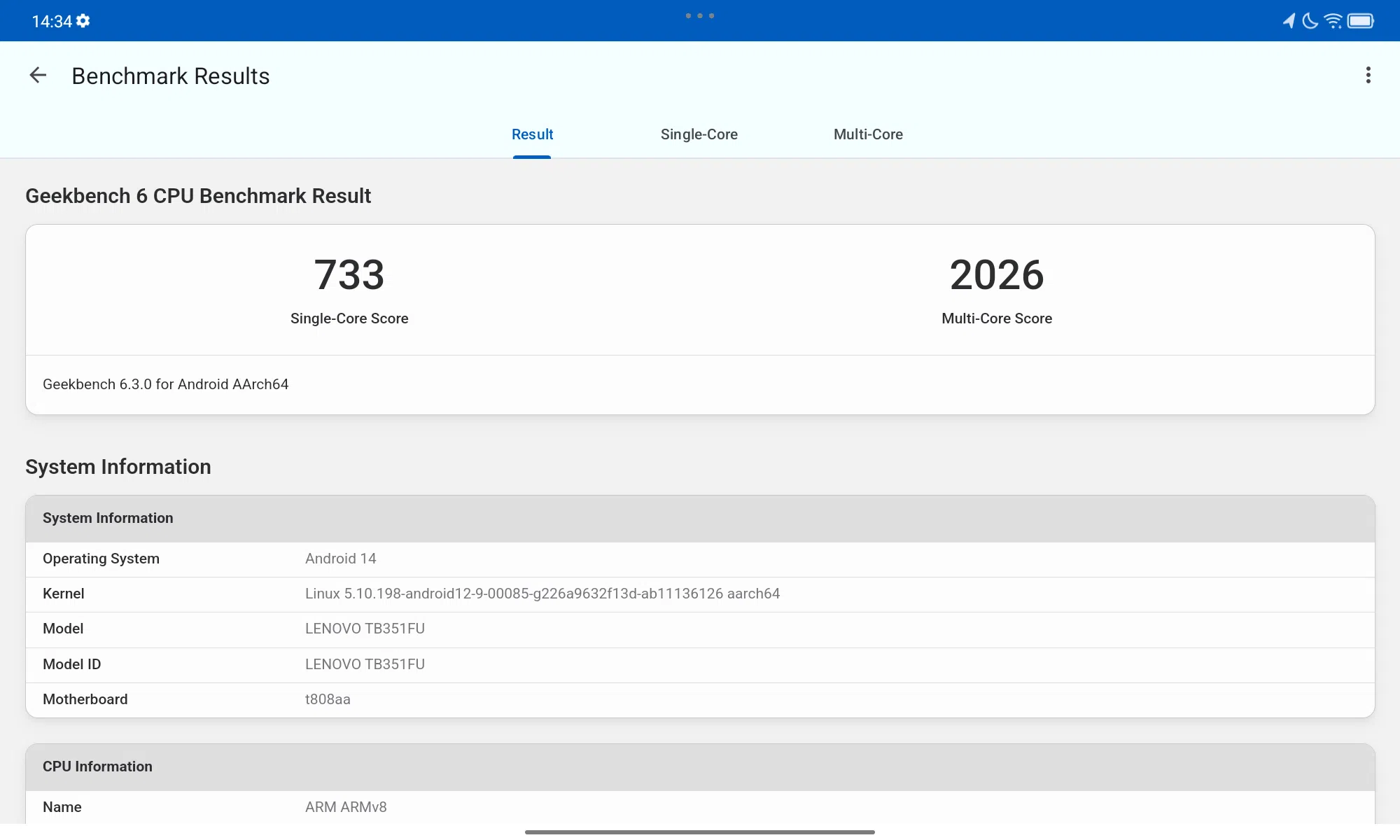The image size is (1400, 840).
Task: Click the Motherboard value t808aa
Action: [x=328, y=699]
